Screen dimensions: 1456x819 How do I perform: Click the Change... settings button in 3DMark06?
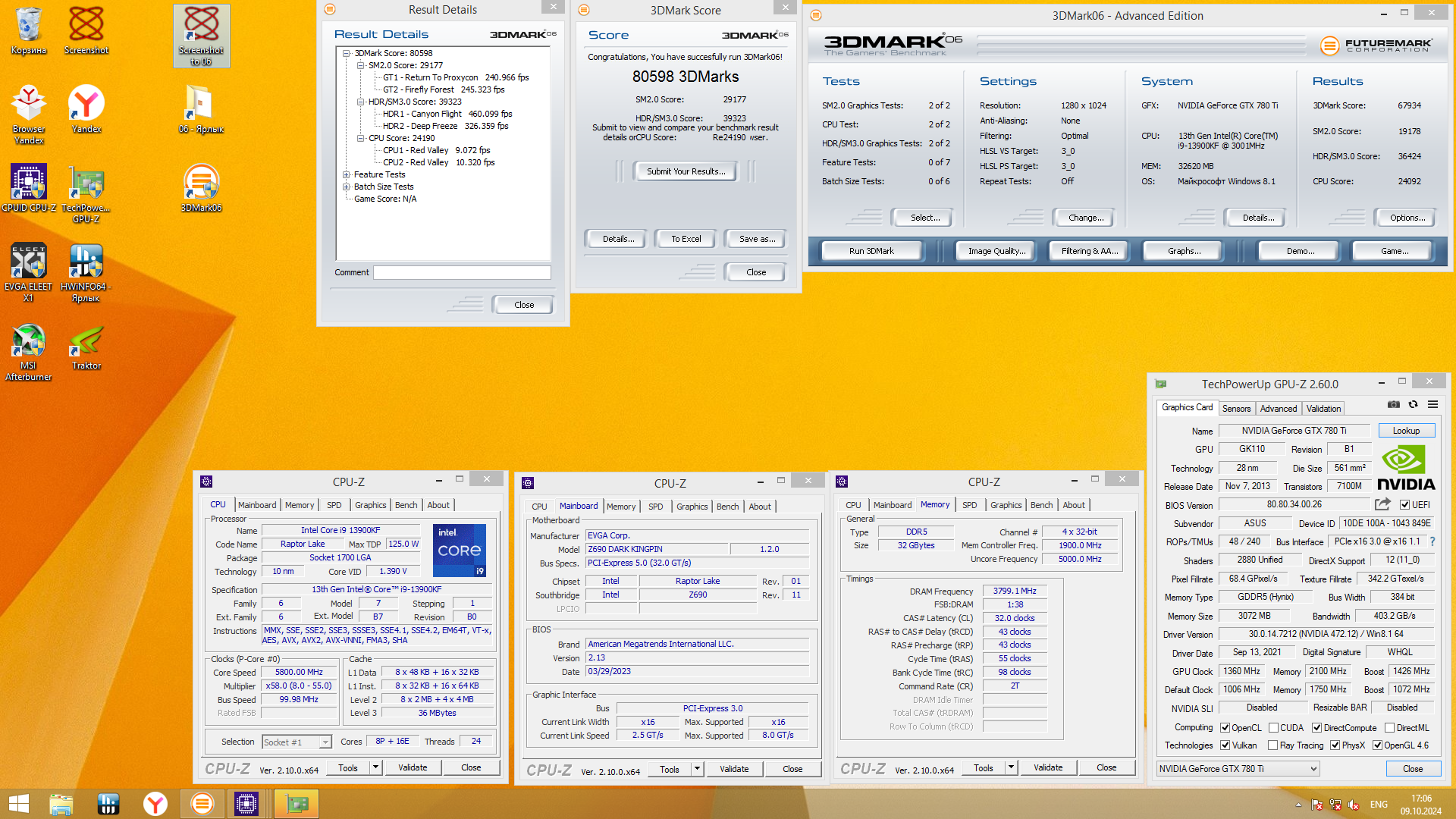coord(1085,218)
